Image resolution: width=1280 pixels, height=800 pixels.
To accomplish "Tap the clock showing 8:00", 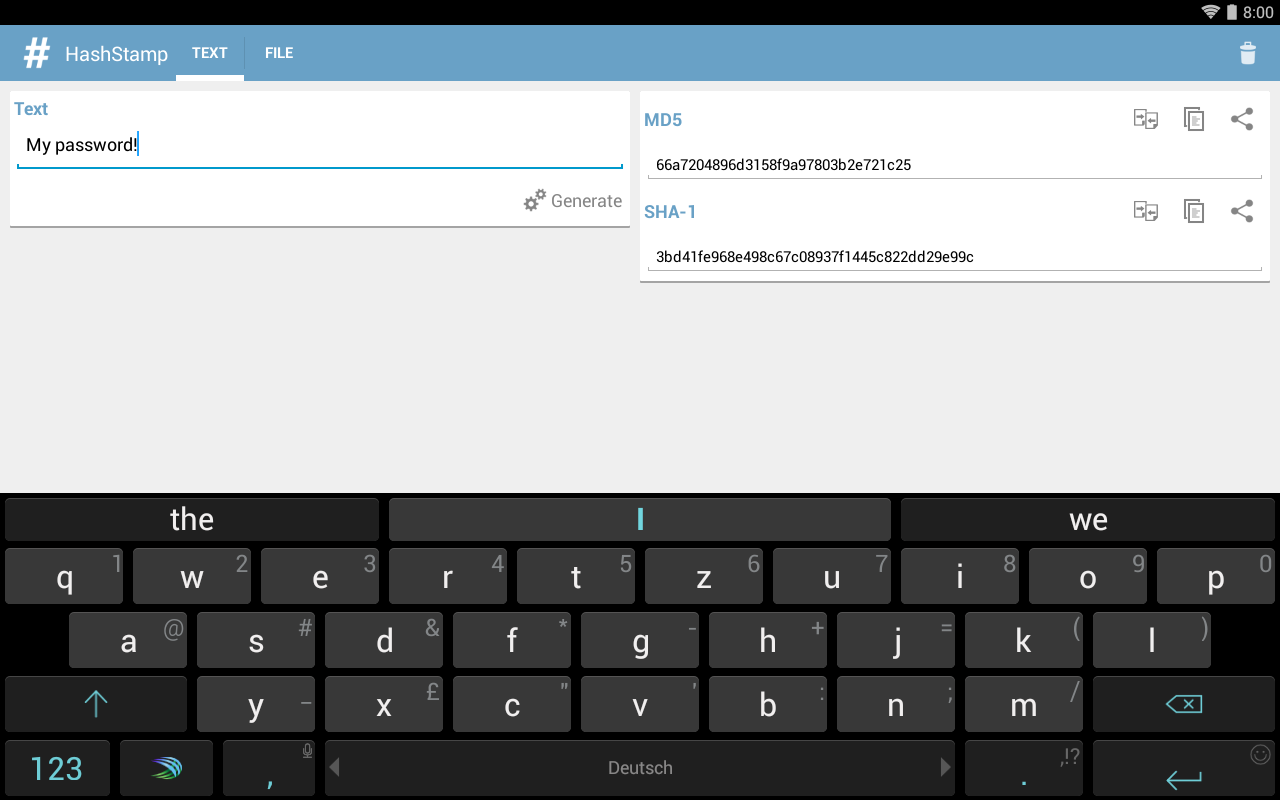I will tap(1258, 12).
